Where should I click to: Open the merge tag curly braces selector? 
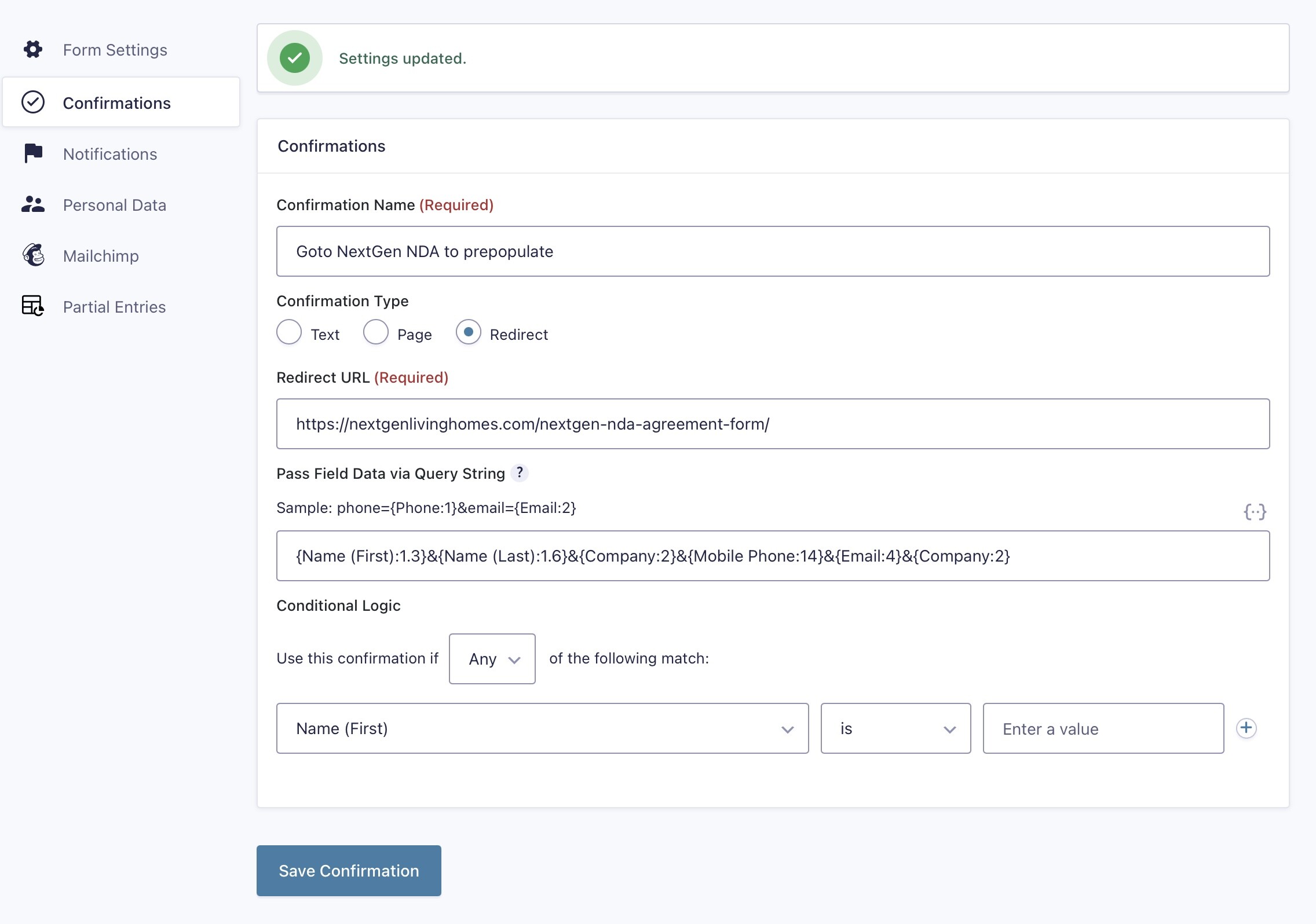(1255, 511)
